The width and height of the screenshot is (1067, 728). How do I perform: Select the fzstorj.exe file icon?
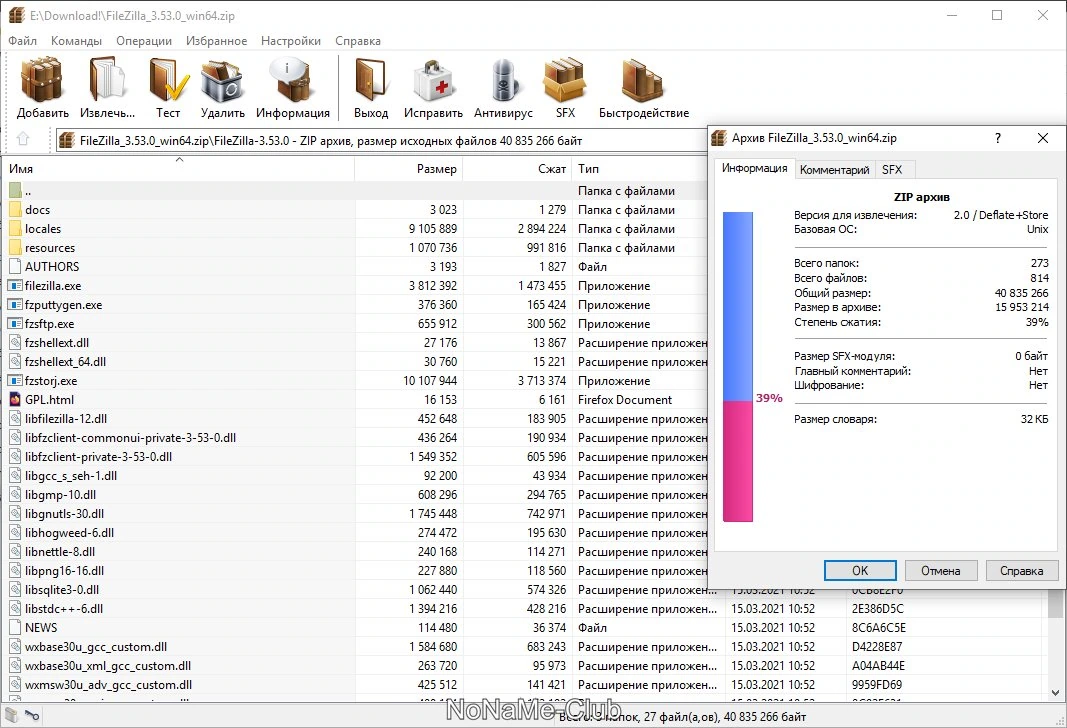tap(16, 380)
